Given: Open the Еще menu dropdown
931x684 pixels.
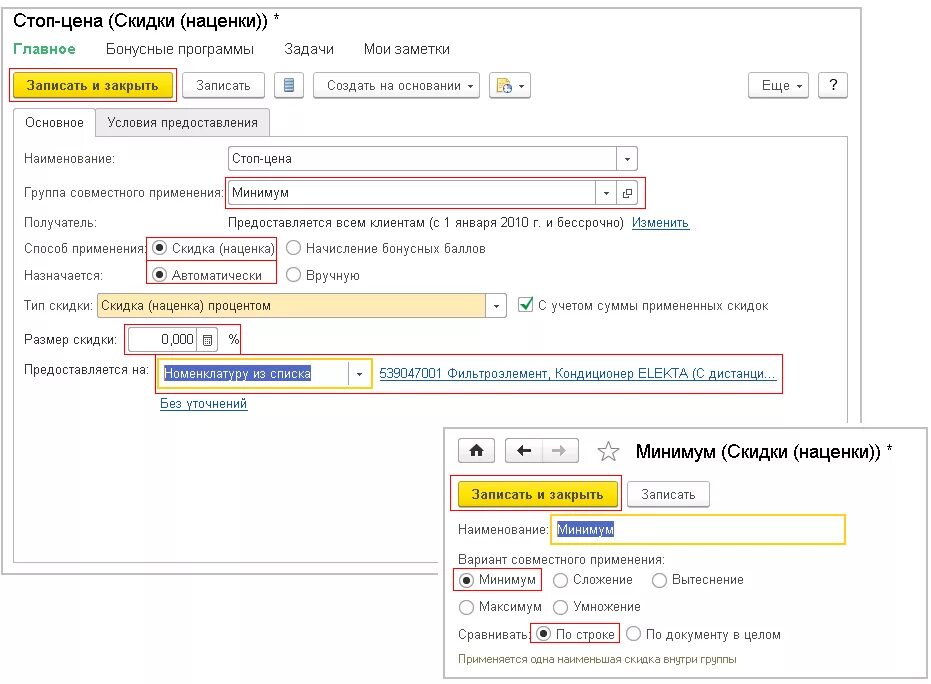Looking at the screenshot, I should pyautogui.click(x=778, y=86).
